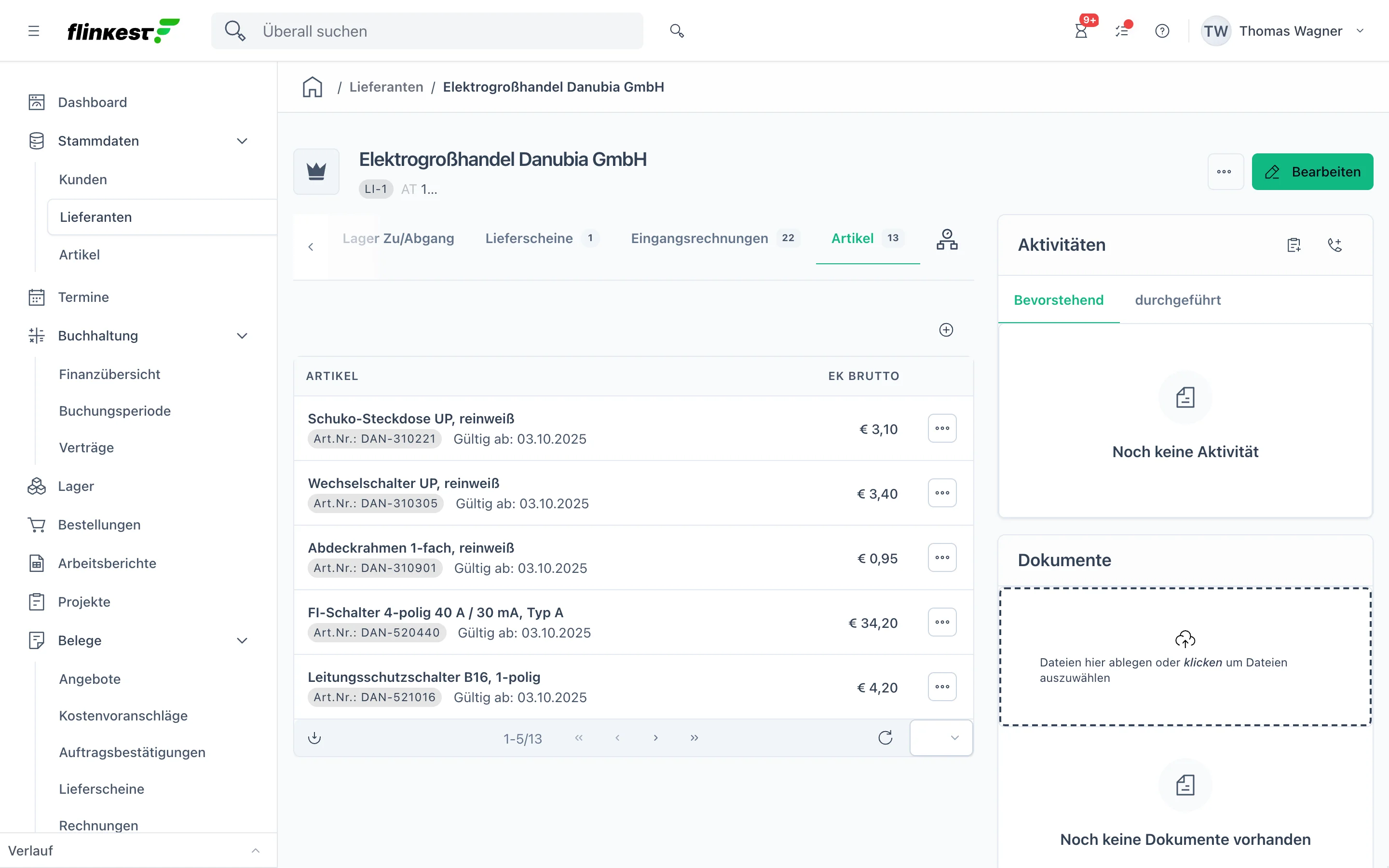
Task: Open the page size dropdown
Action: 941,738
